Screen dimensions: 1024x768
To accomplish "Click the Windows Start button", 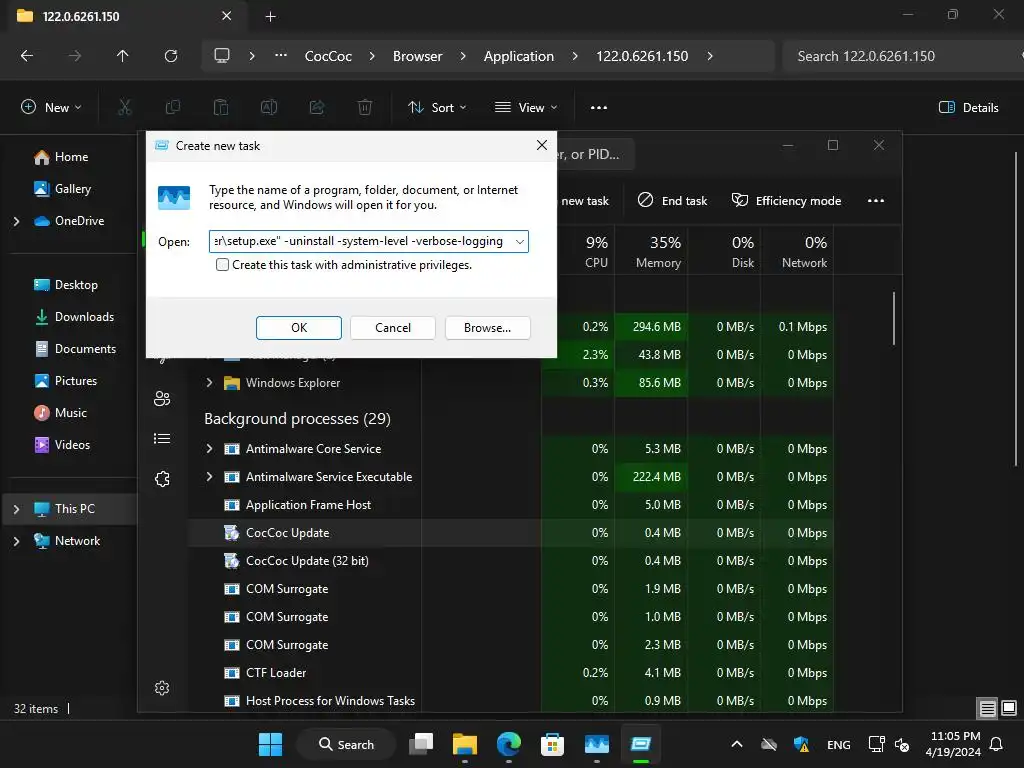I will point(270,744).
